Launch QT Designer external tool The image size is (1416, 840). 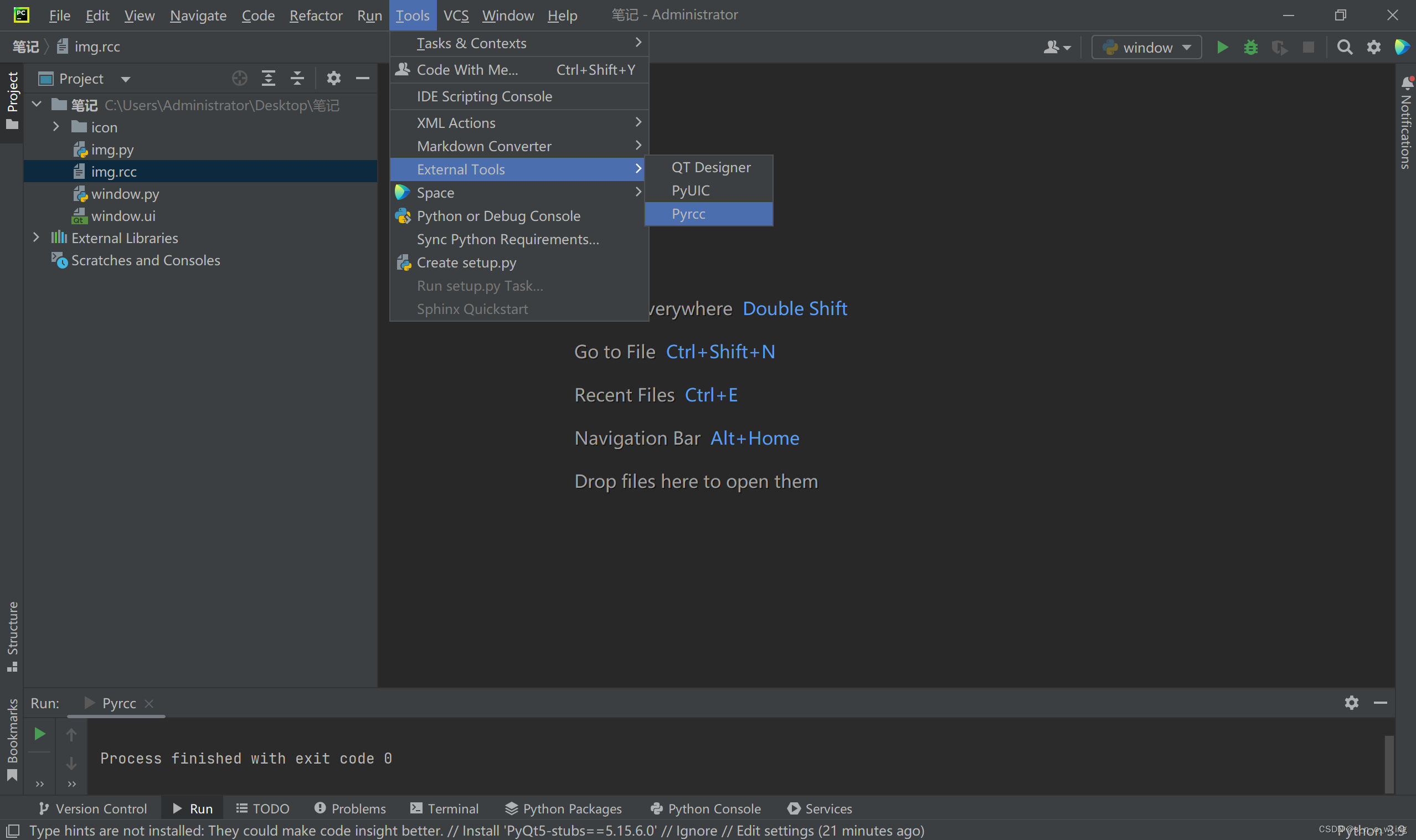click(x=709, y=167)
